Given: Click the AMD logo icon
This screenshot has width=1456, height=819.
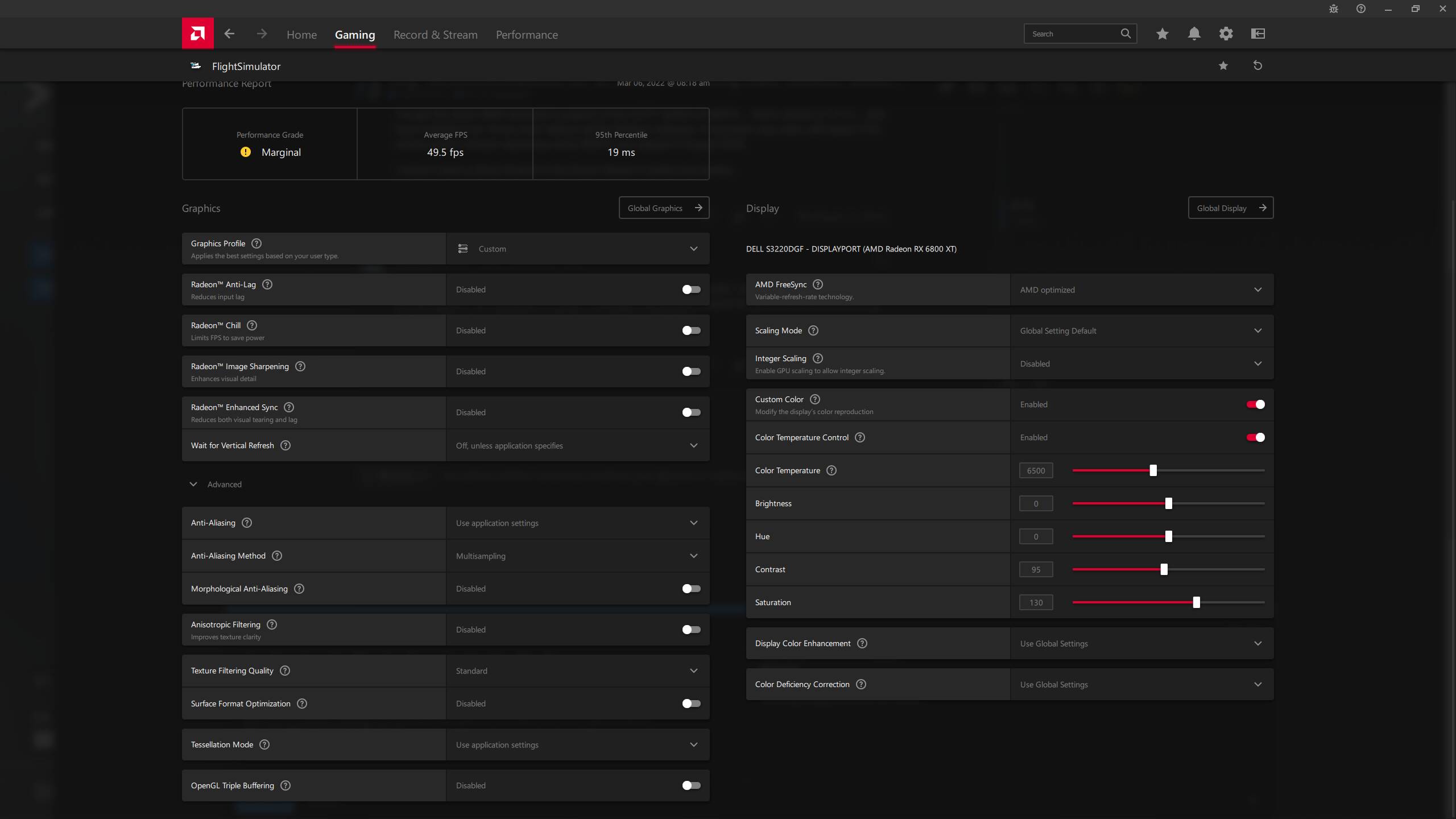Looking at the screenshot, I should (197, 33).
